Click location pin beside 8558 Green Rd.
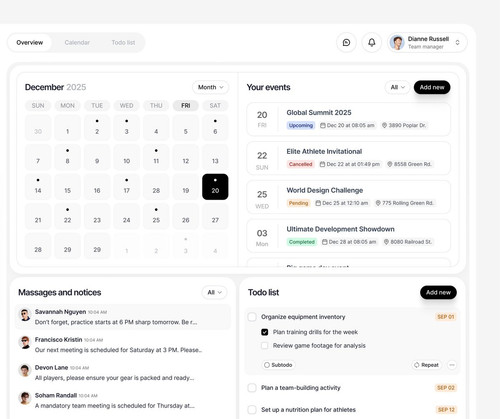This screenshot has height=419, width=500. pos(390,164)
